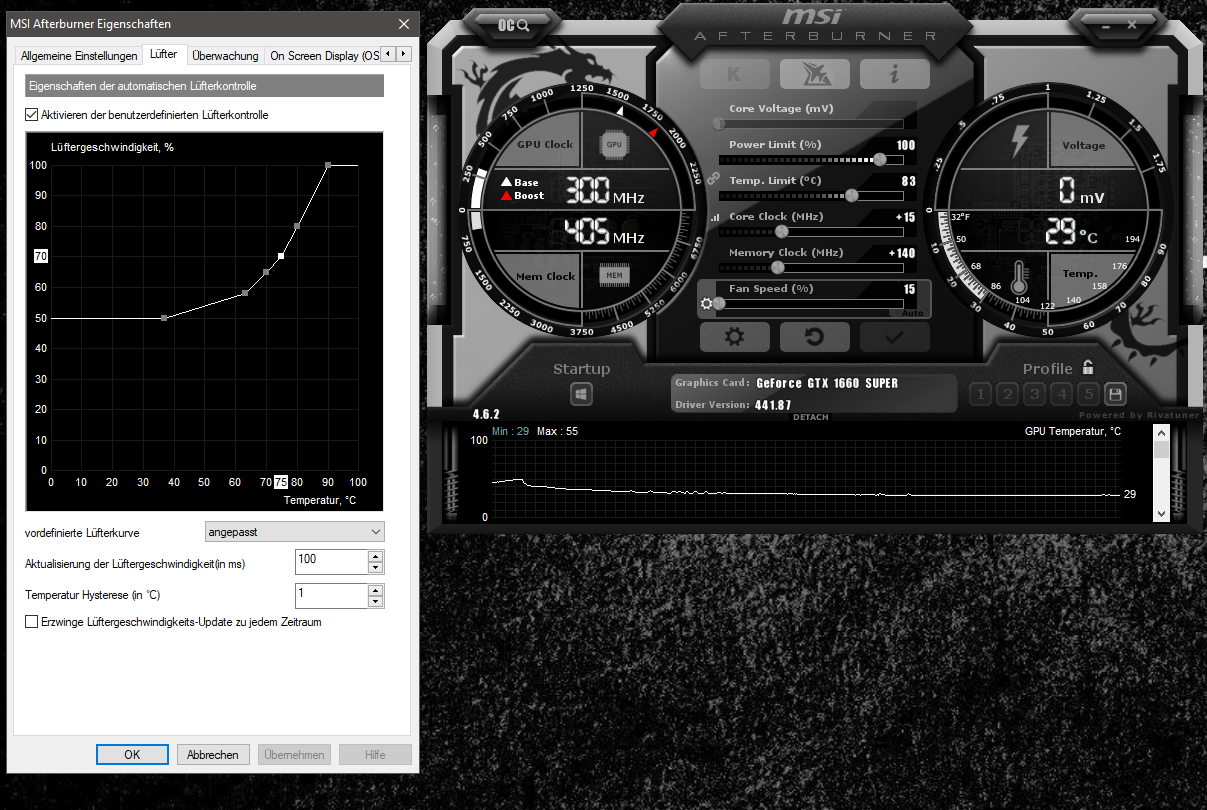Toggle fan speed Auto mode
Viewport: 1207px width, 810px height.
click(x=911, y=313)
